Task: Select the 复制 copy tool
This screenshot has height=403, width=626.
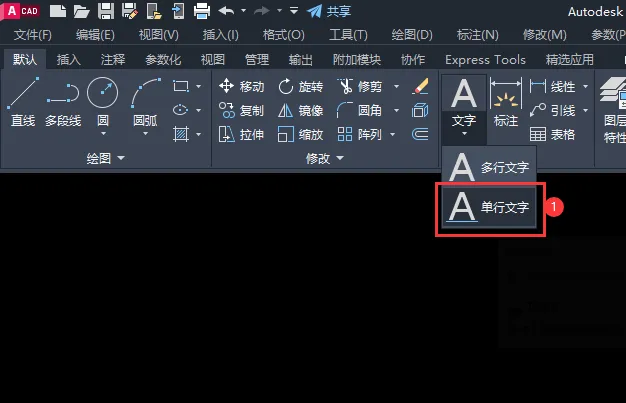Action: pos(242,110)
